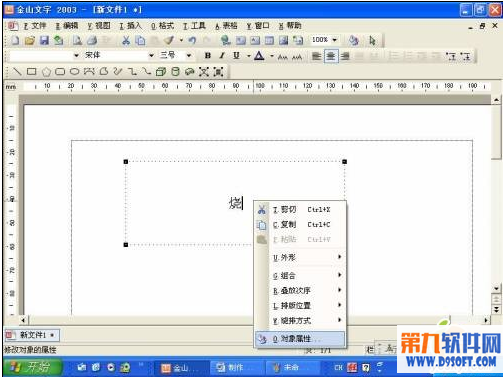Viewport: 503px width, 377px height.
Task: Click the font color A icon
Action: point(259,56)
